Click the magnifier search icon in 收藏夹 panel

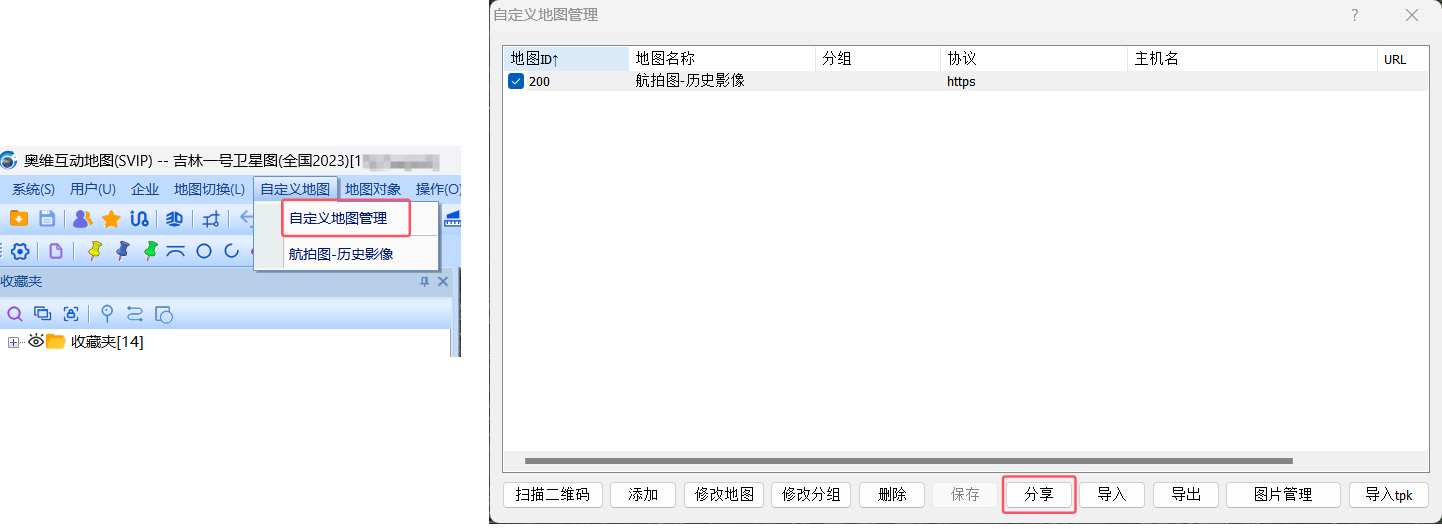click(x=15, y=314)
